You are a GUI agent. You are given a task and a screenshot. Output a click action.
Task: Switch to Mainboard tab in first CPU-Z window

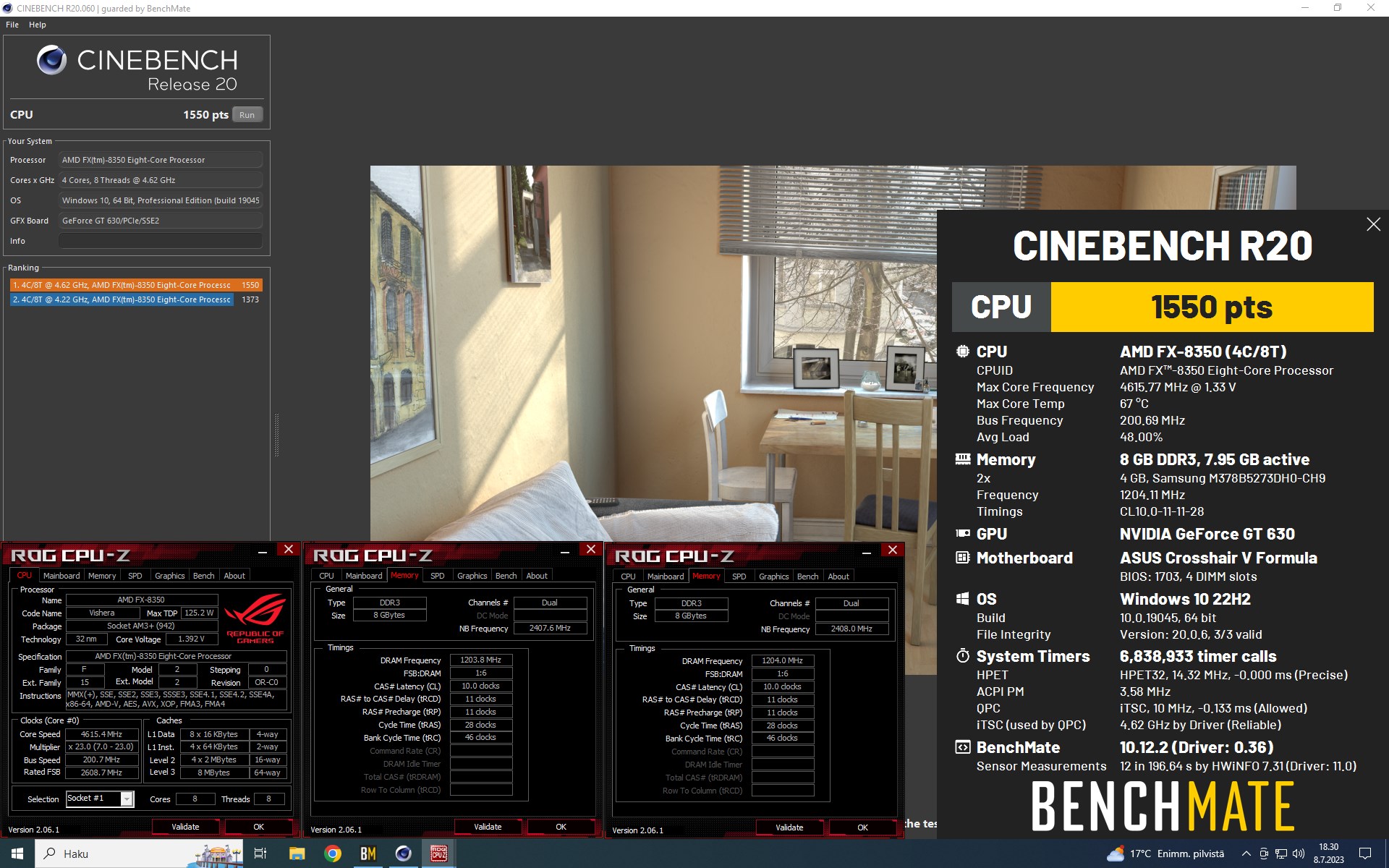click(61, 576)
